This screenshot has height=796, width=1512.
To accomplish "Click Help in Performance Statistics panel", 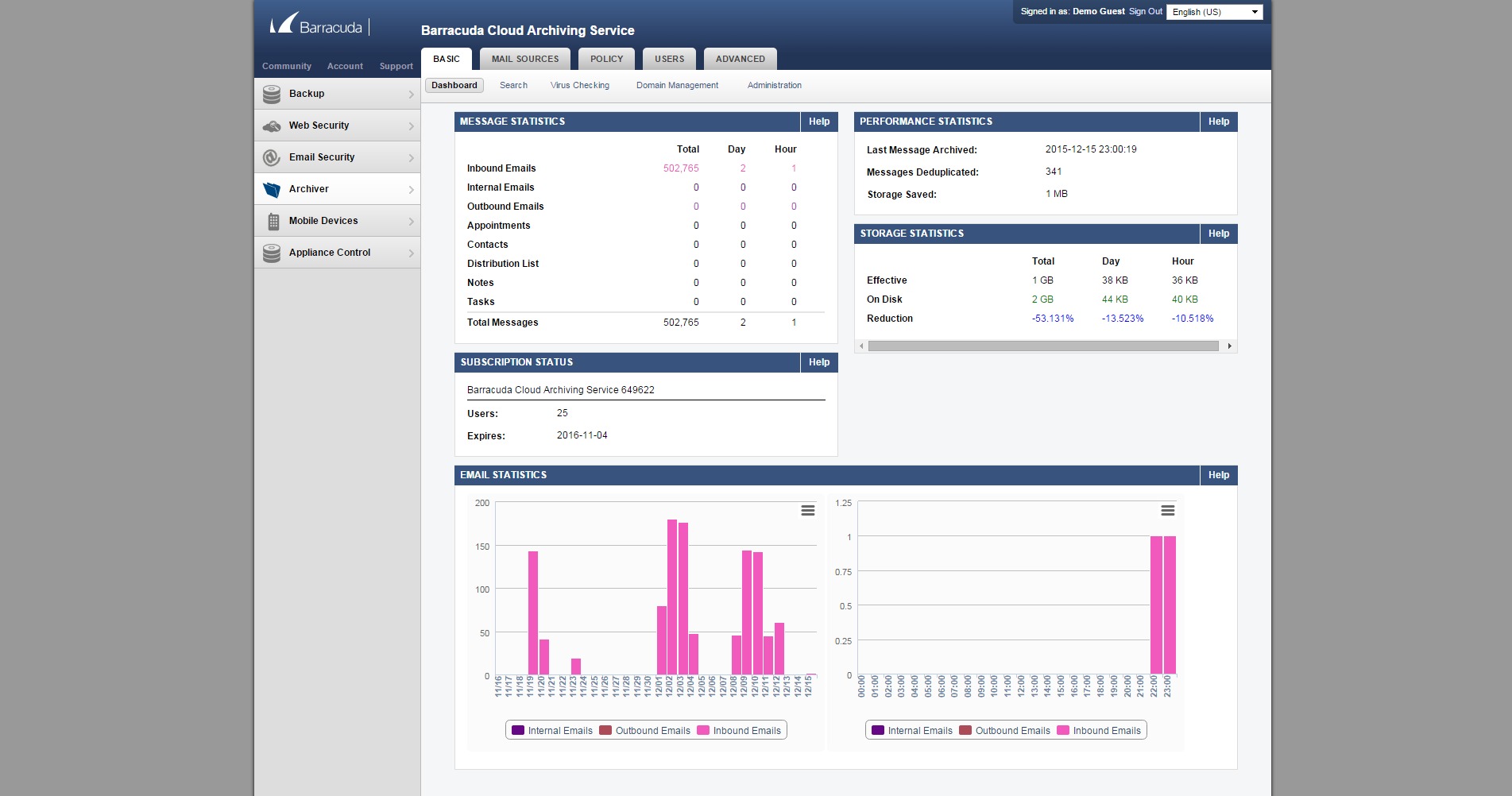I will [1219, 122].
